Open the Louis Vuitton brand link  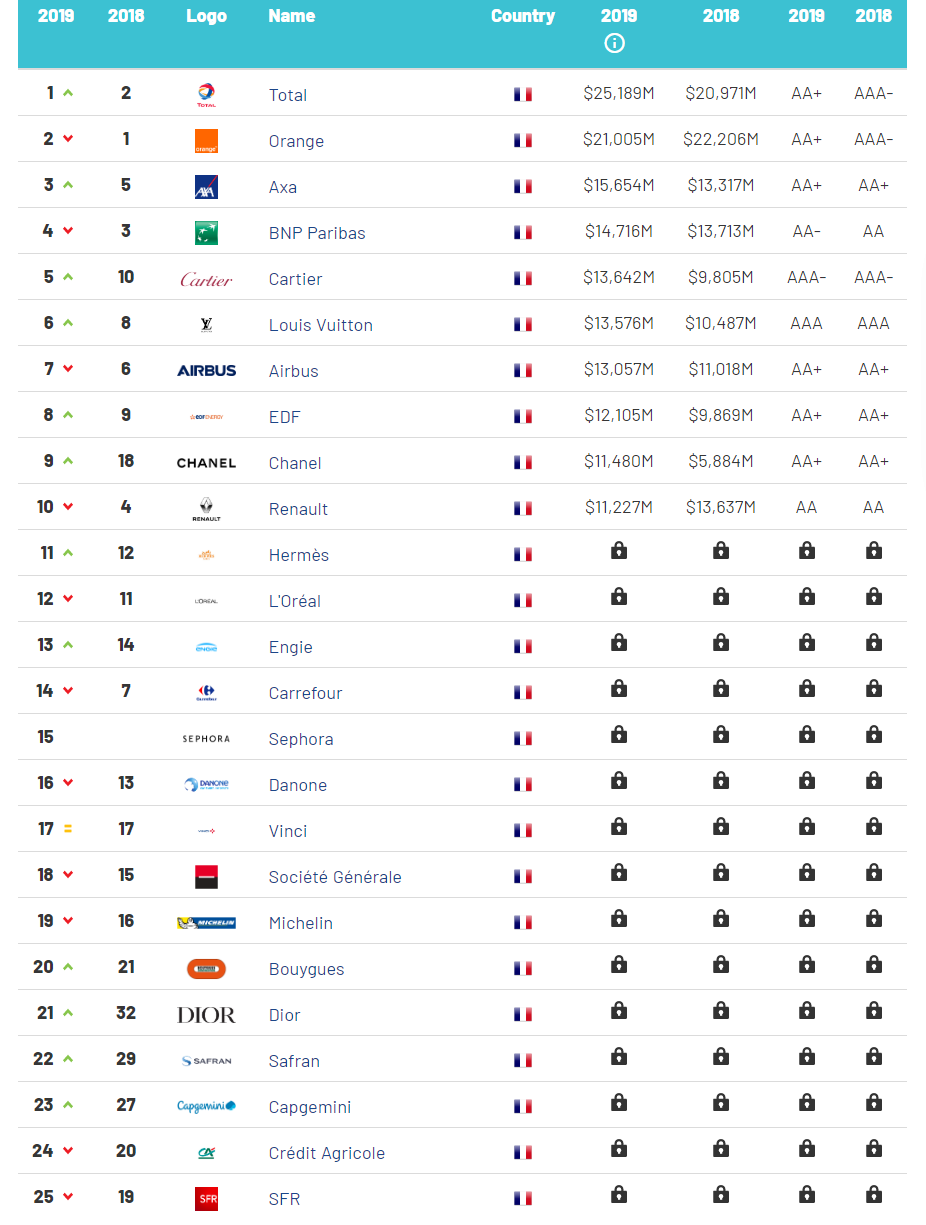[320, 325]
